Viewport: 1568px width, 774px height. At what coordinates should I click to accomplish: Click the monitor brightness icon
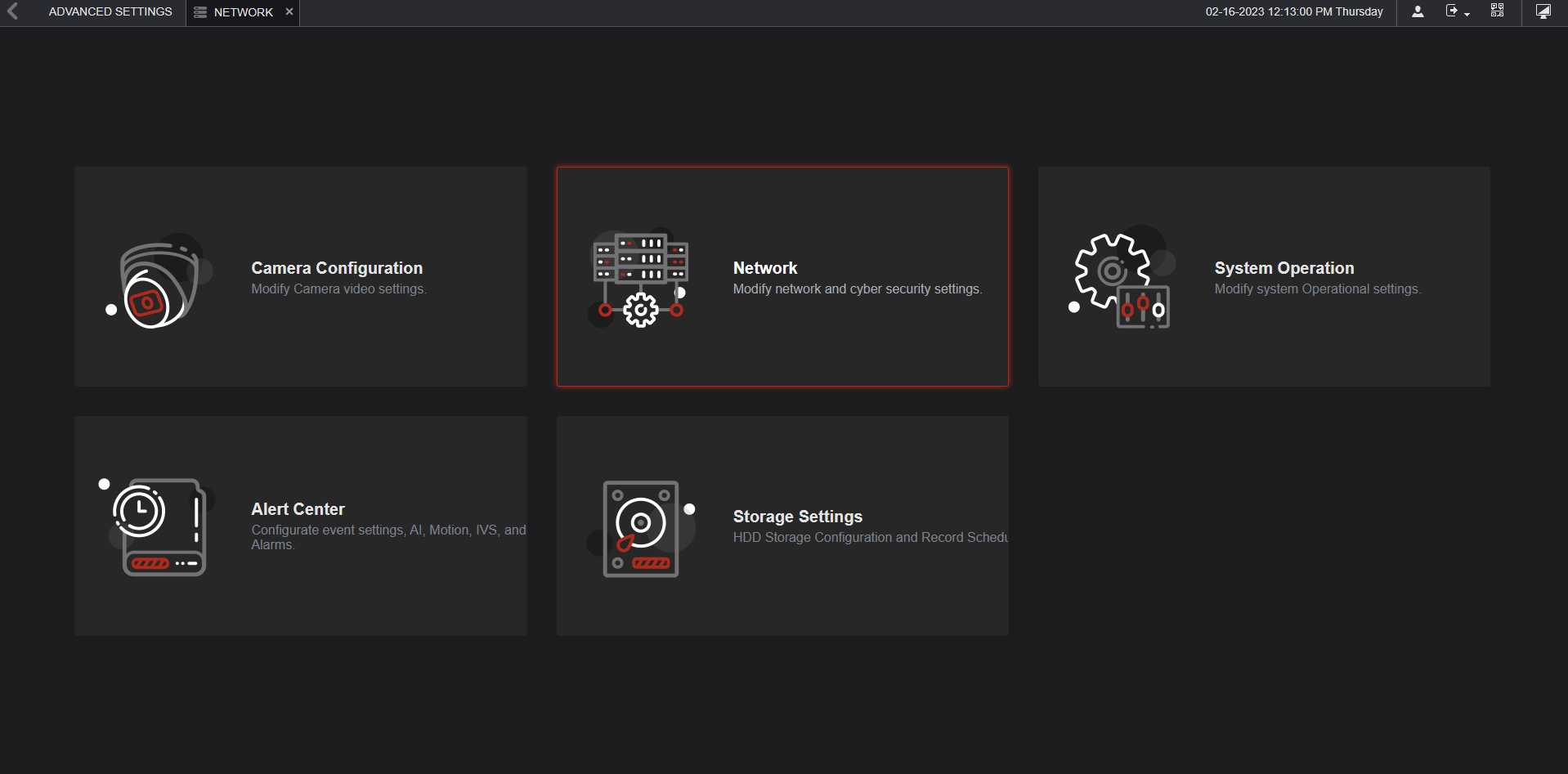click(1543, 11)
